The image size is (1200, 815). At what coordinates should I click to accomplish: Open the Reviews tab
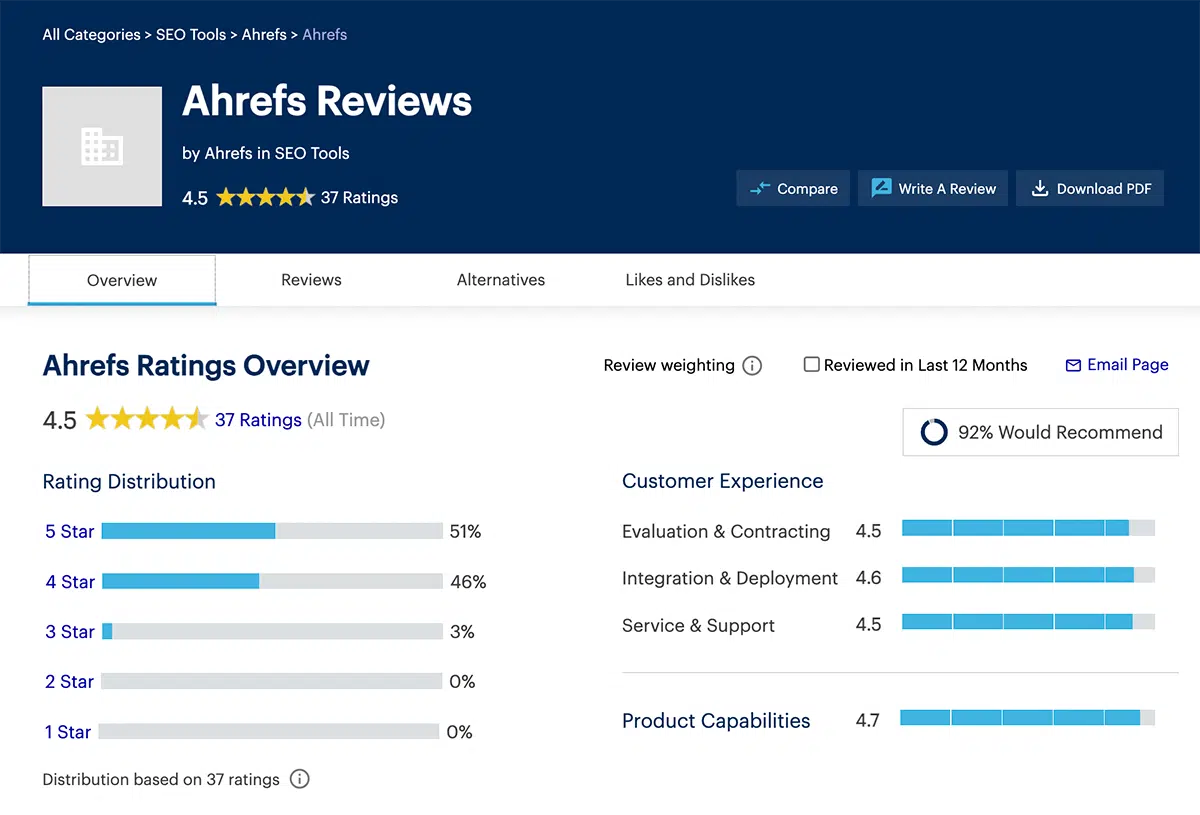pyautogui.click(x=311, y=280)
